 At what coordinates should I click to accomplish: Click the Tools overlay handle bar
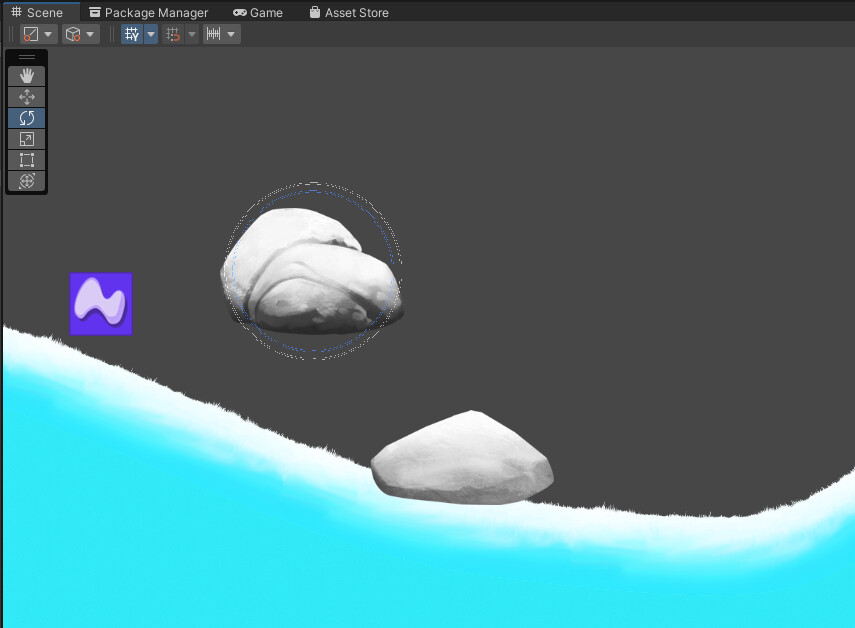coord(26,58)
